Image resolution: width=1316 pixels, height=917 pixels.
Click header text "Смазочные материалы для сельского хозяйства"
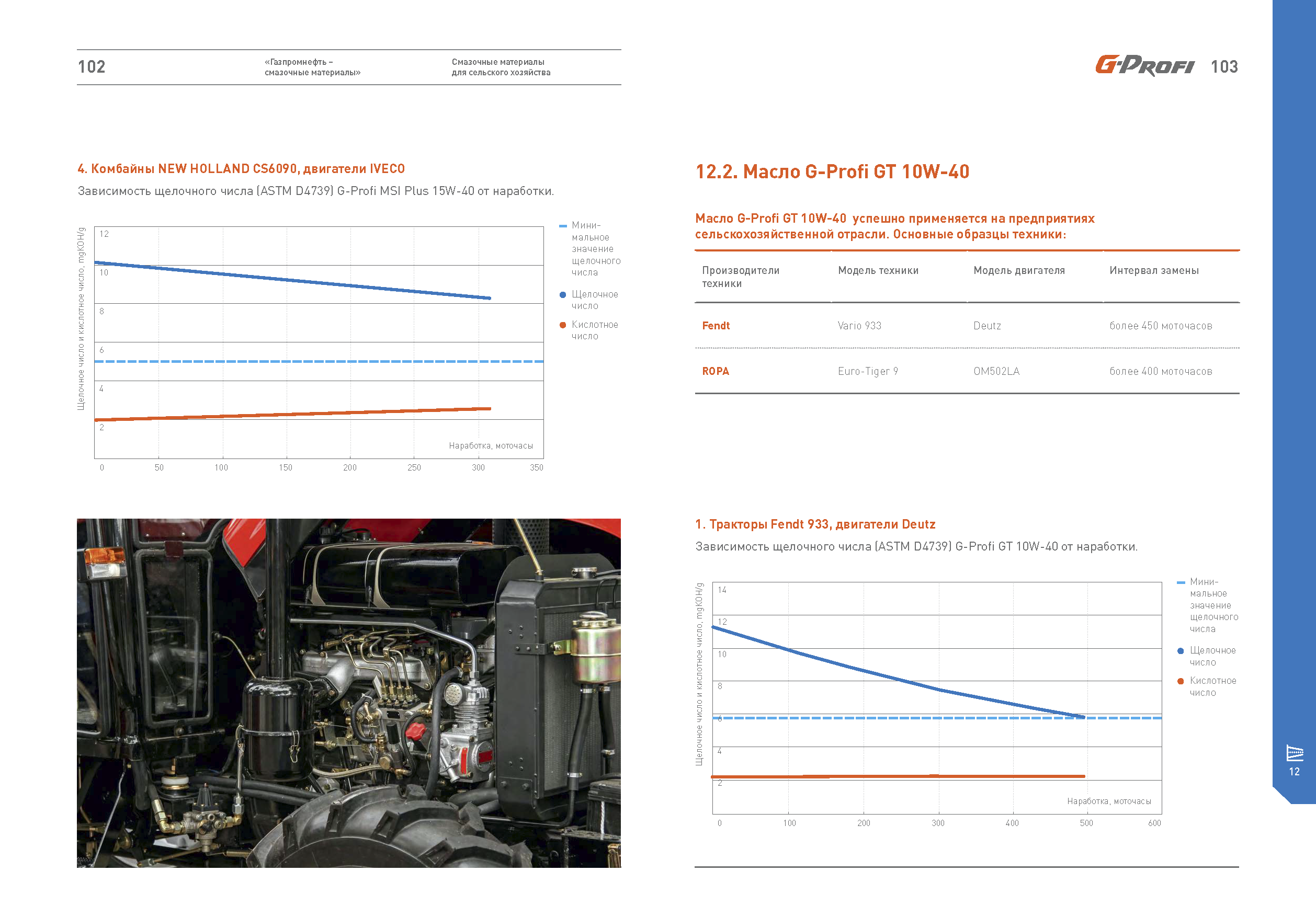tap(501, 67)
